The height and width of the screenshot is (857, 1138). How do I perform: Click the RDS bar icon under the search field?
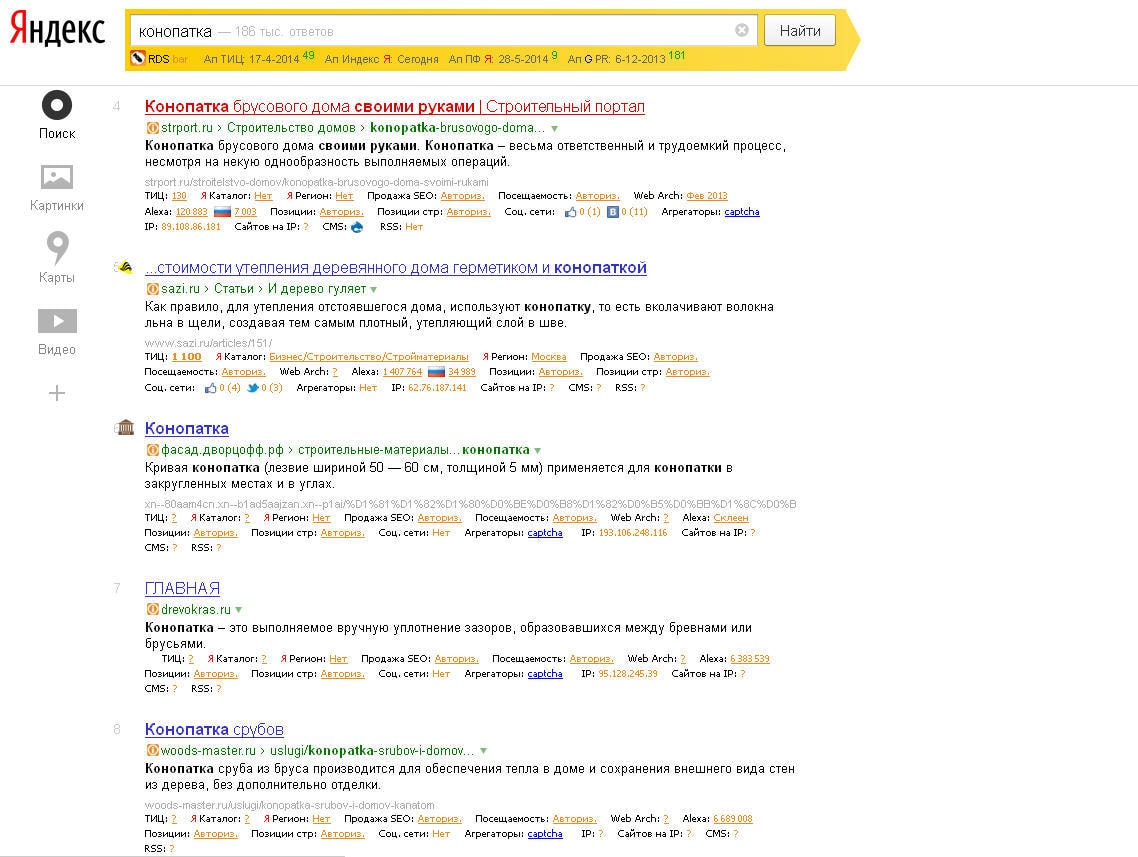point(138,59)
